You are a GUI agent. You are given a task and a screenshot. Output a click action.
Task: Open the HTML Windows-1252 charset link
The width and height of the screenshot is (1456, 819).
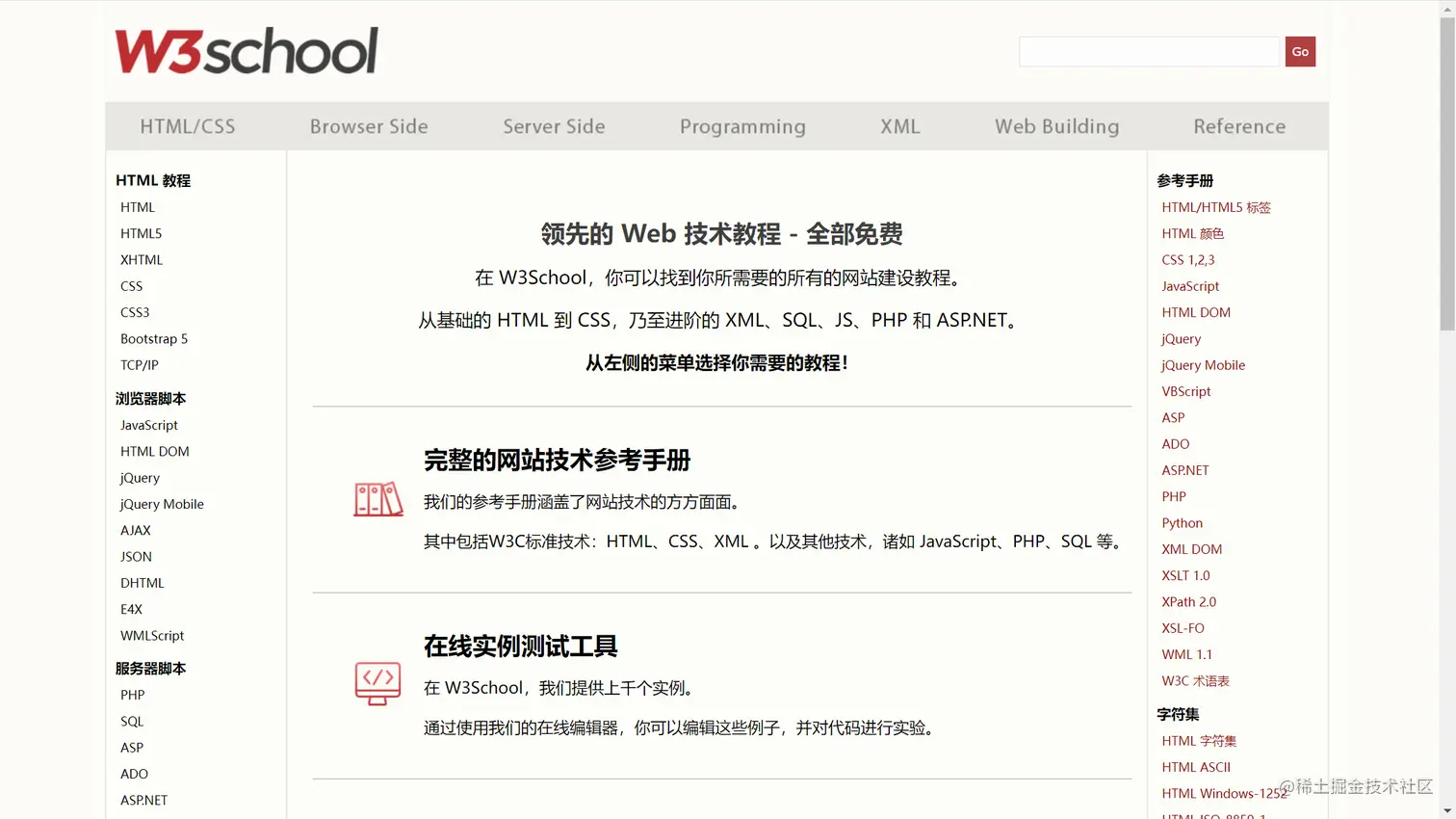tap(1224, 794)
